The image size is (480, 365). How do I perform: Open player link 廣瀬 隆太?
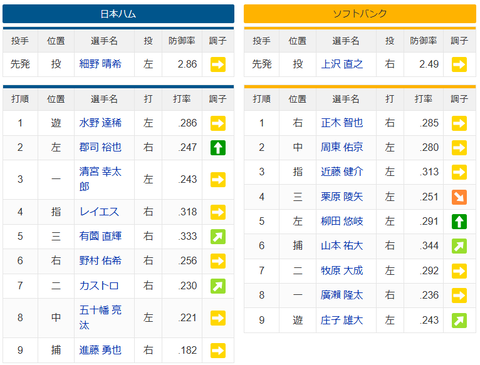click(342, 295)
